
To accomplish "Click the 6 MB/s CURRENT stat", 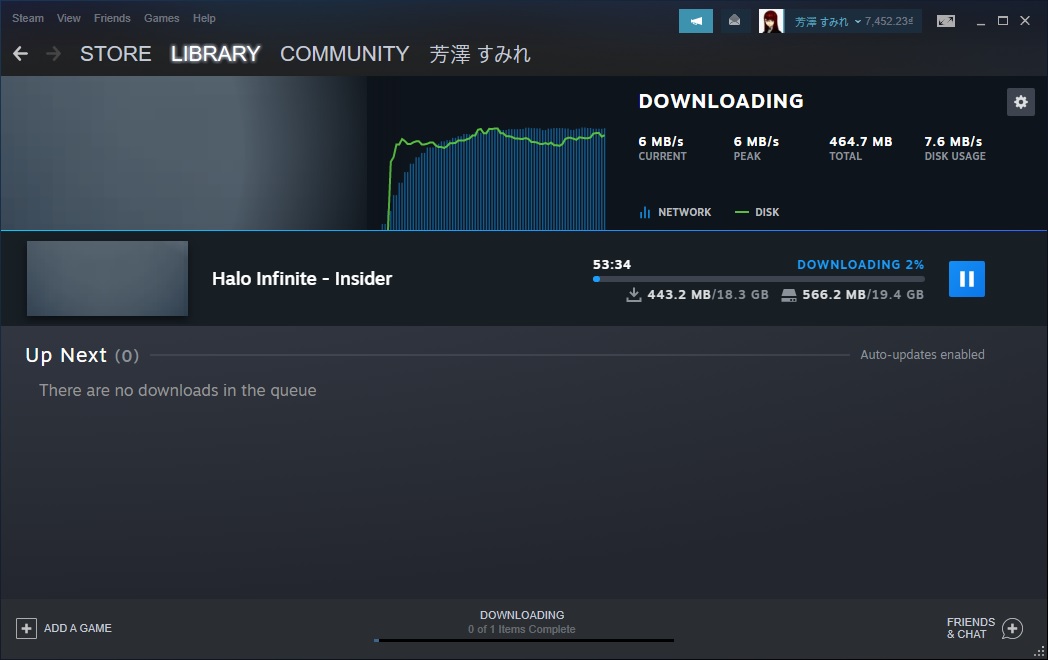I will point(662,148).
